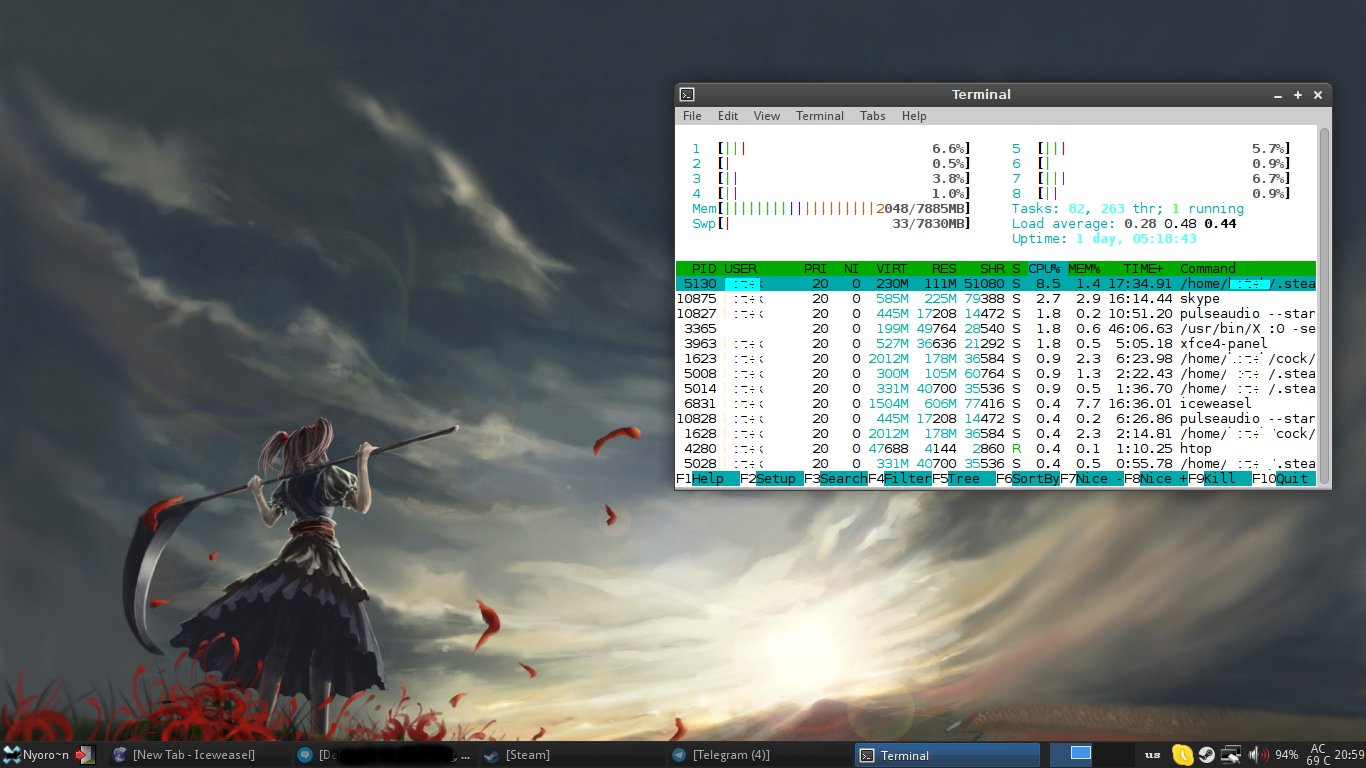Click the Swp usage meter bar
Viewport: 1366px width, 768px height.
[x=831, y=224]
